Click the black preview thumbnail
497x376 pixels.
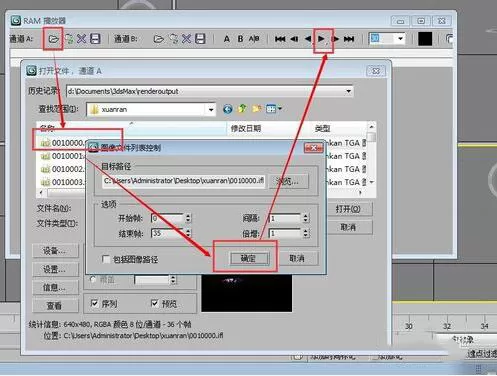[247, 293]
